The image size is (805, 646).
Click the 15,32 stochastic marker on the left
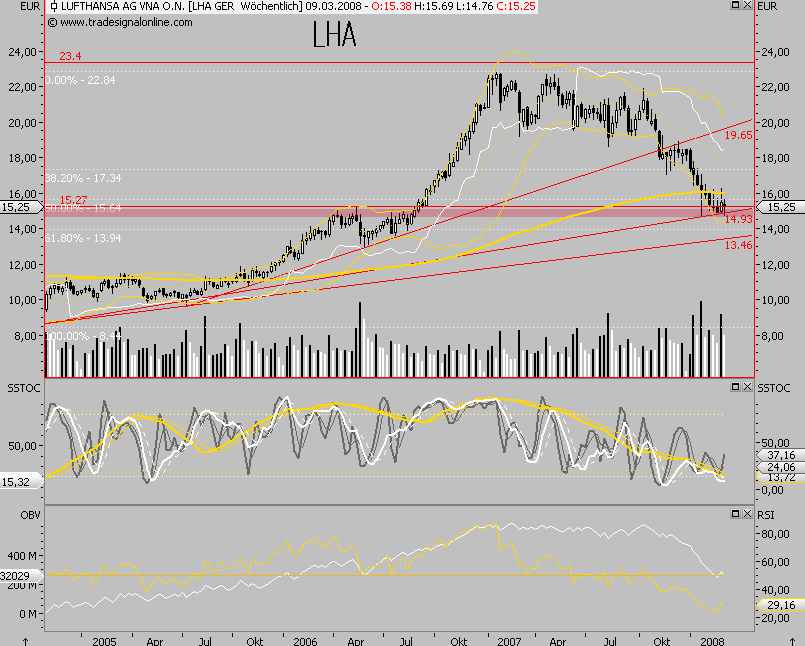pyautogui.click(x=16, y=481)
